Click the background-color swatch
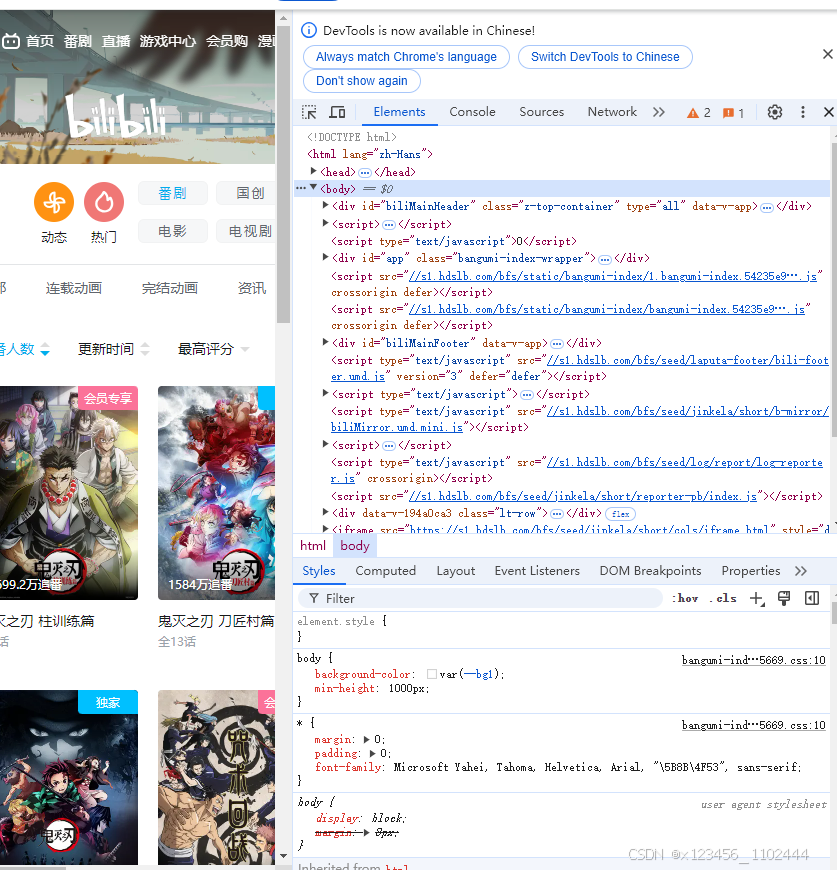The width and height of the screenshot is (837, 870). coord(432,674)
